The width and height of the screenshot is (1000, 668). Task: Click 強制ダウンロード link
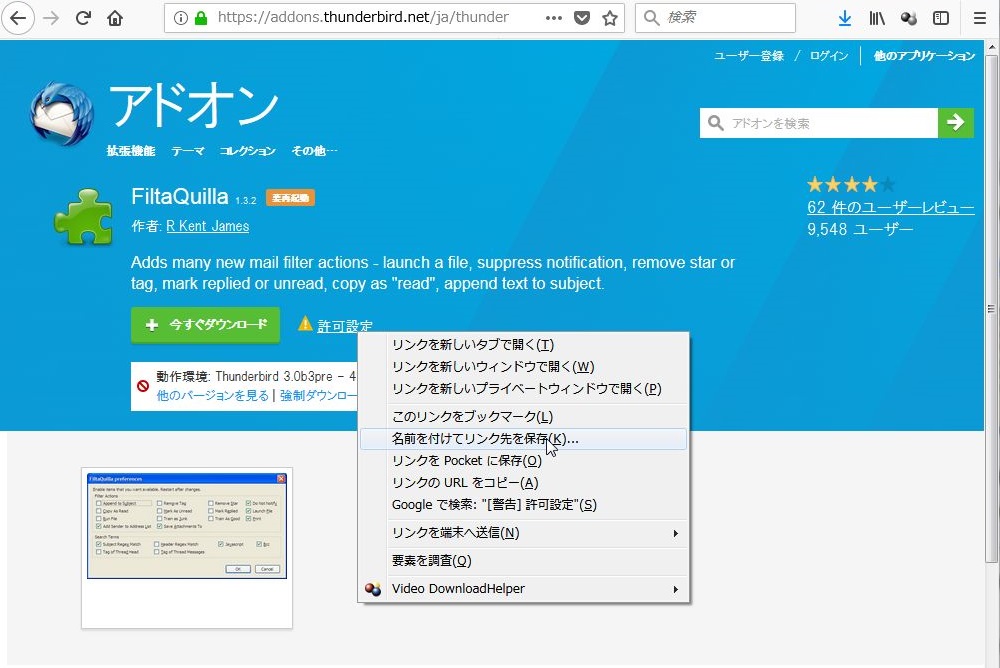pyautogui.click(x=318, y=396)
